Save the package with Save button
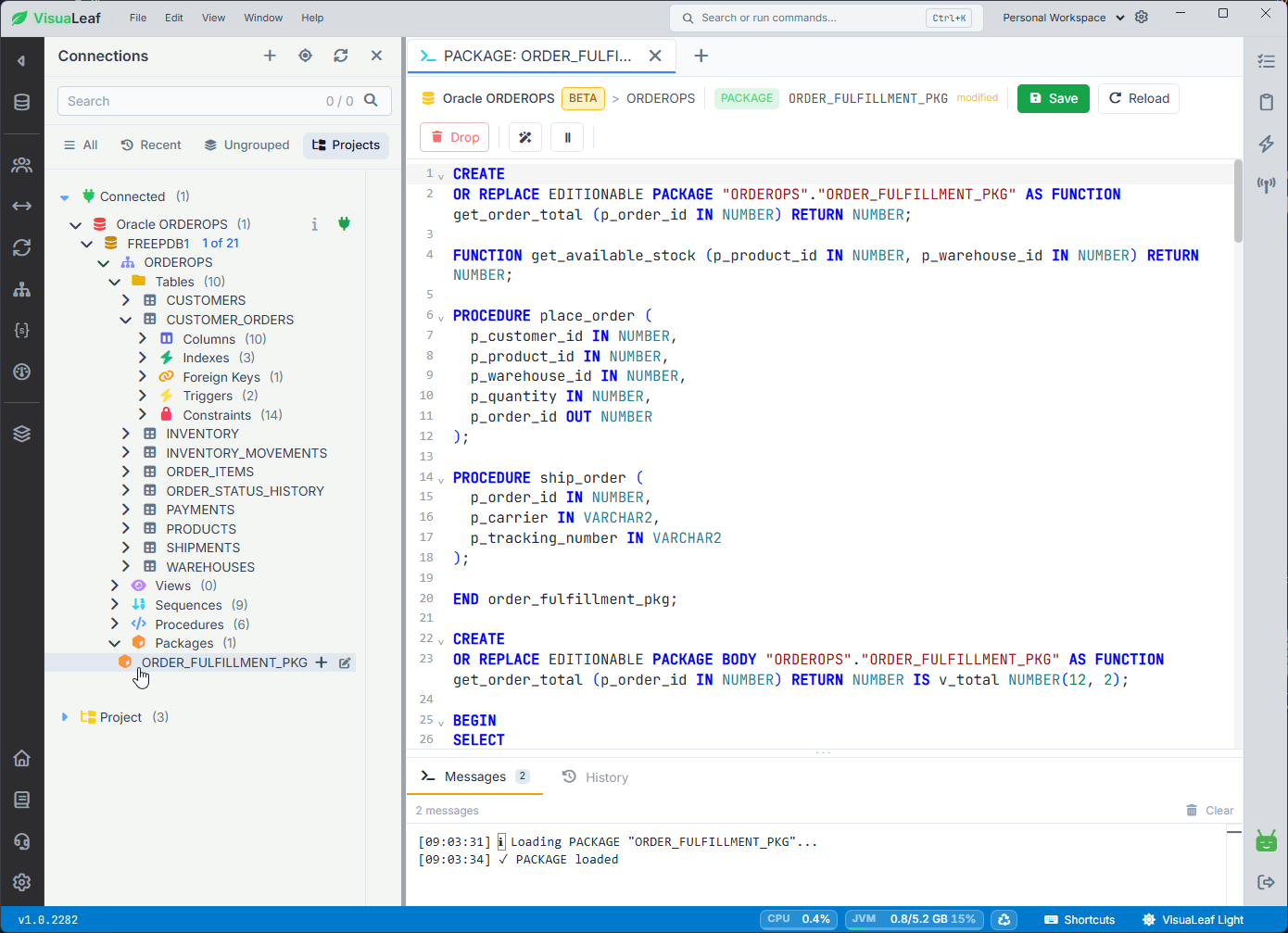Screen dimensions: 1288x933 (1054, 98)
